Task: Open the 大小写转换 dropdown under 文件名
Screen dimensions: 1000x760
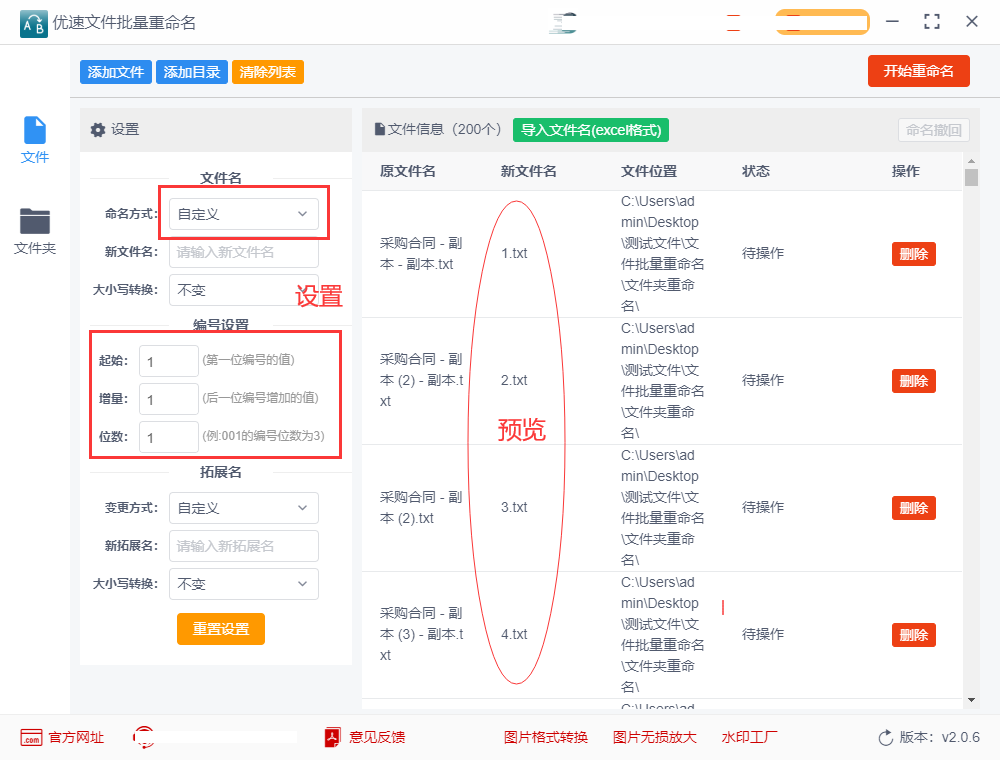Action: [x=243, y=290]
